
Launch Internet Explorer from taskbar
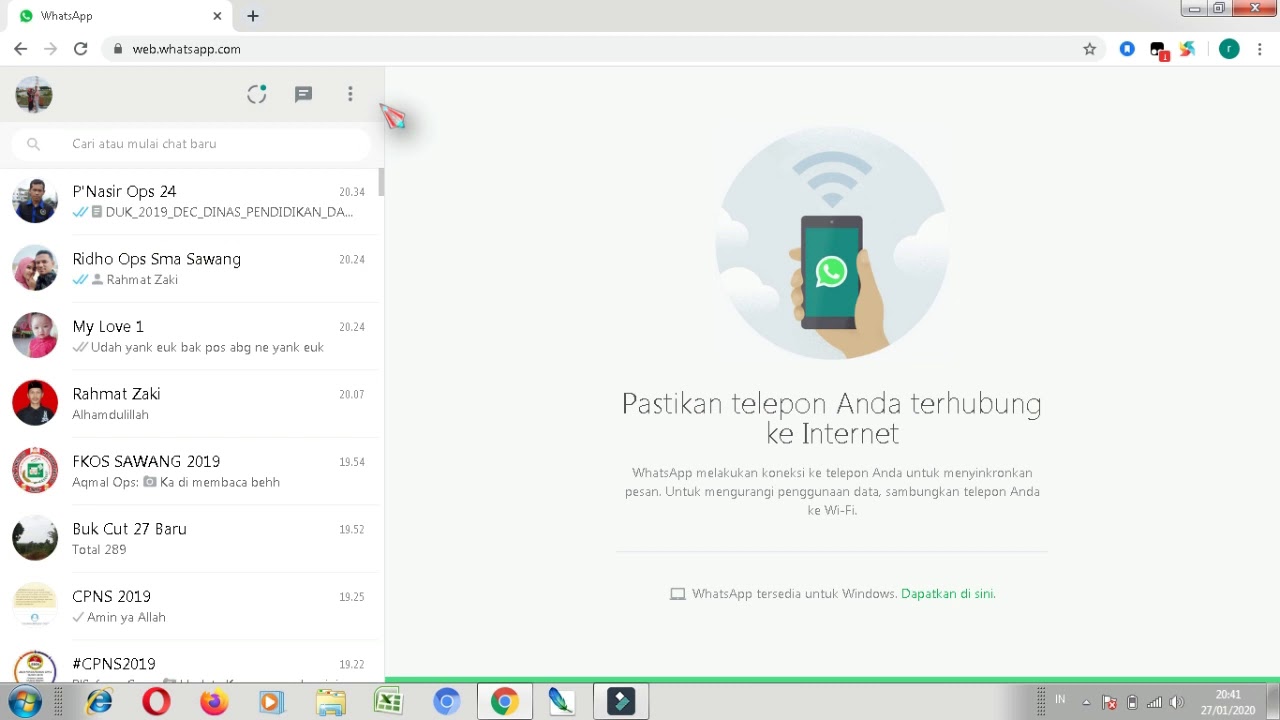[99, 702]
